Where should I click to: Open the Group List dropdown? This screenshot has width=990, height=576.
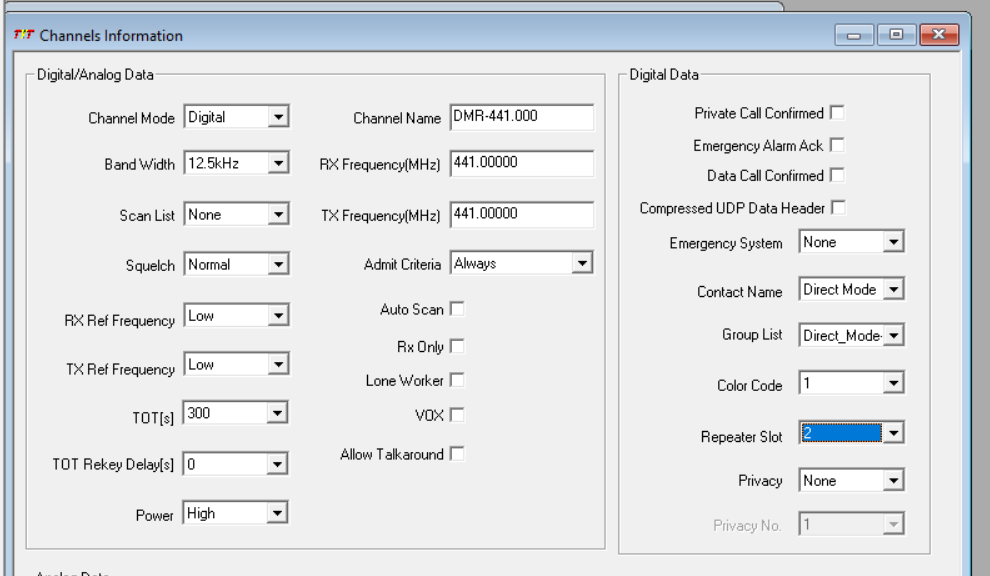(893, 335)
